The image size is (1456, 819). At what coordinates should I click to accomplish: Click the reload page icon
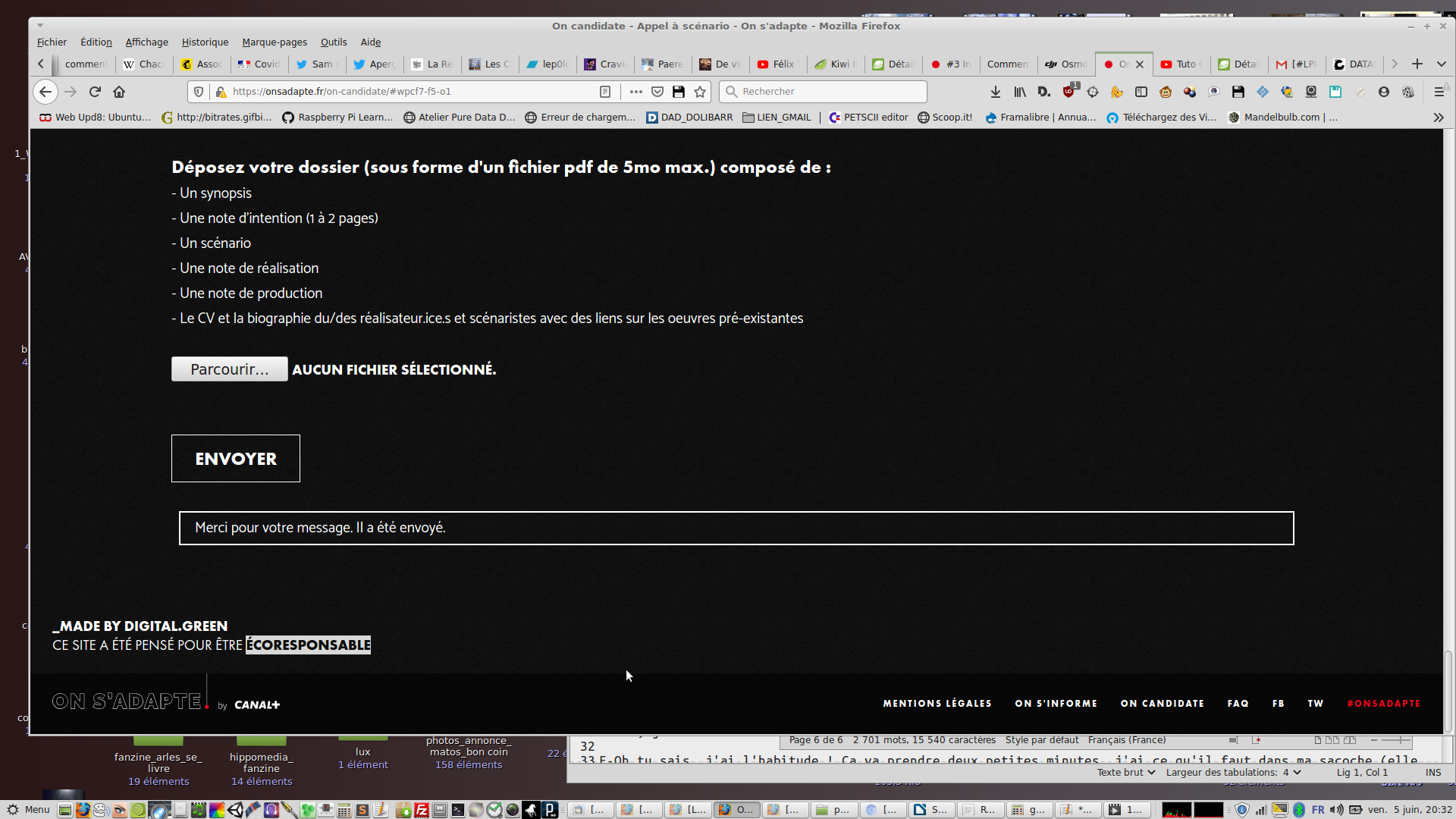click(x=95, y=92)
